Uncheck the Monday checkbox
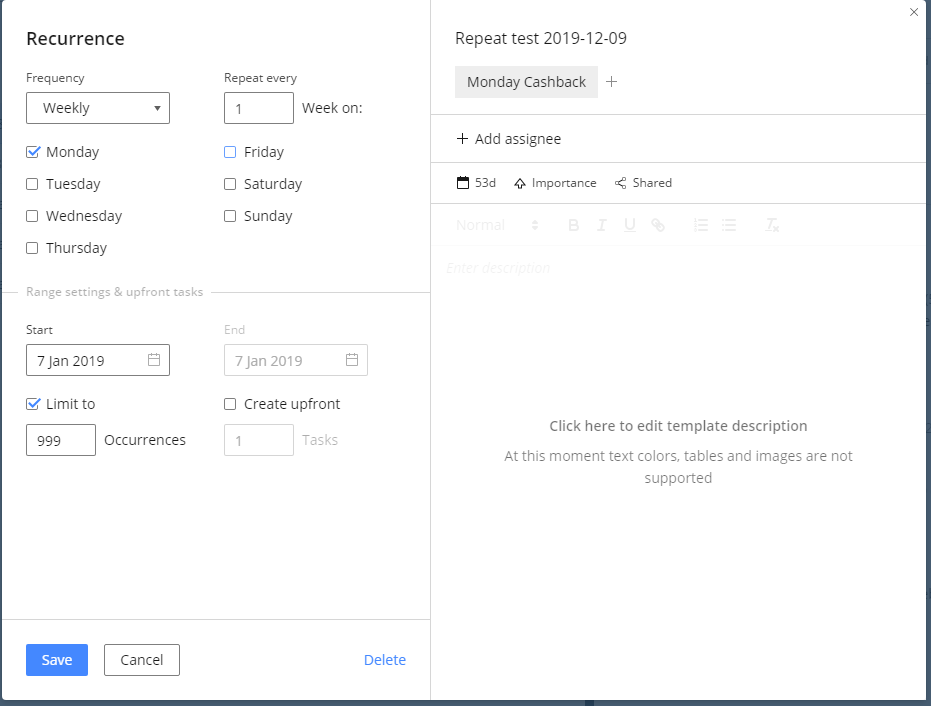The height and width of the screenshot is (706, 931). coord(33,152)
